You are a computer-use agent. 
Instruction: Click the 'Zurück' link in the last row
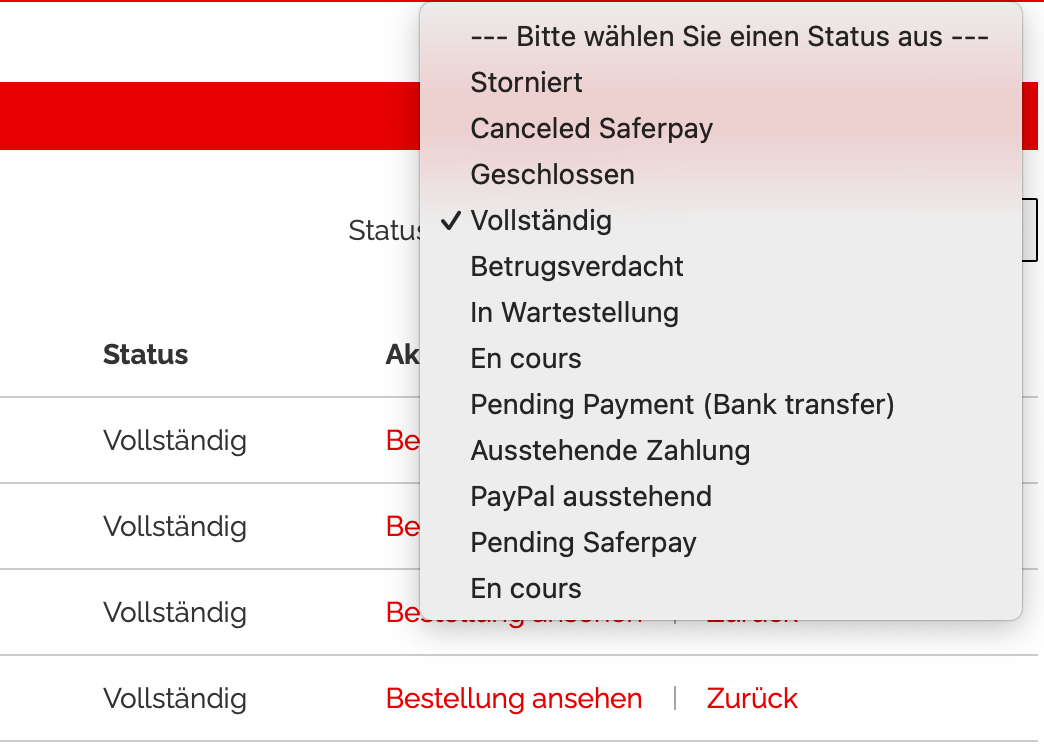tap(752, 698)
